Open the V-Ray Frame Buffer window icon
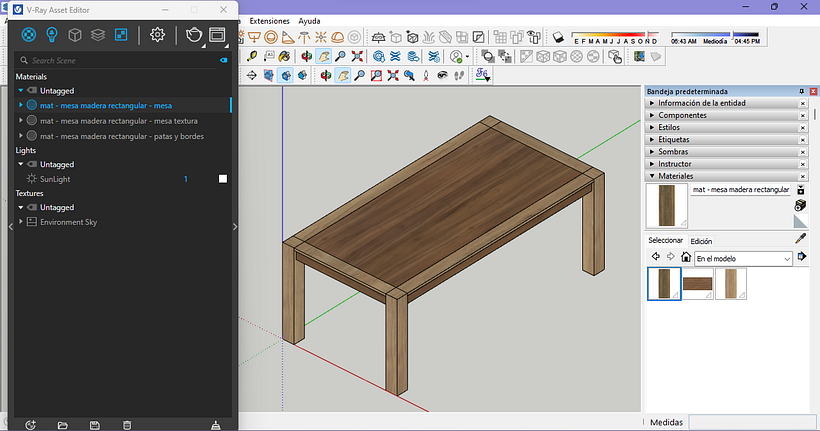 [x=217, y=35]
